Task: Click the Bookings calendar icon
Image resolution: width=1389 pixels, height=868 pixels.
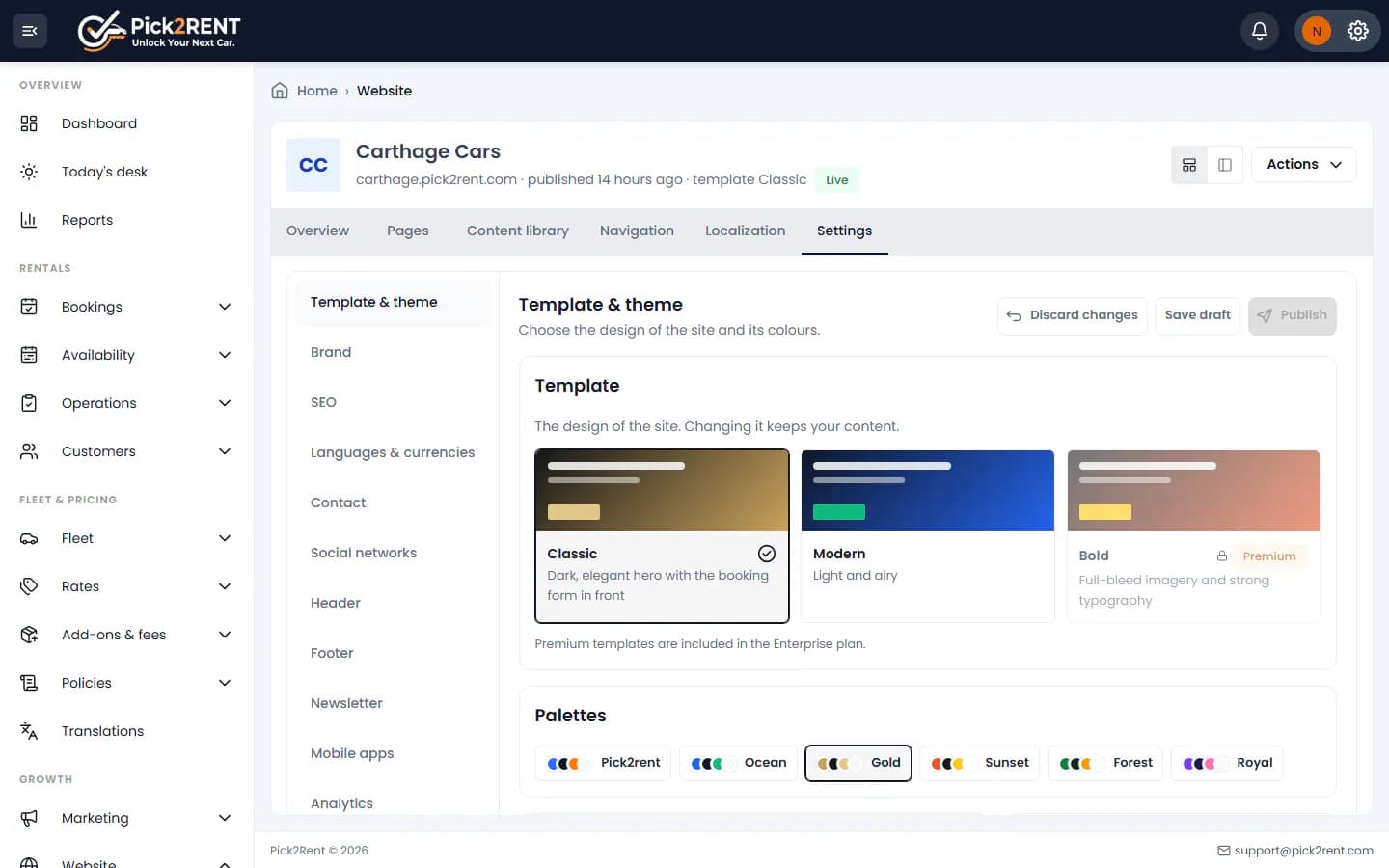Action: [29, 307]
